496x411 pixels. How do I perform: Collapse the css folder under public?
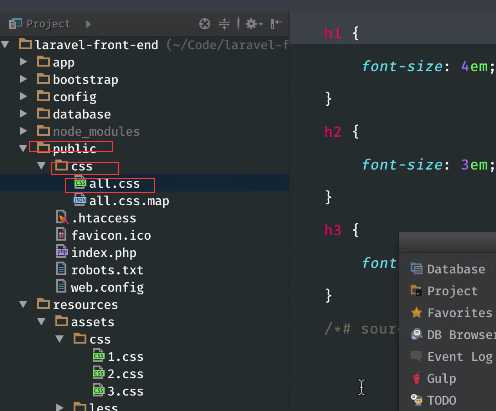41,165
